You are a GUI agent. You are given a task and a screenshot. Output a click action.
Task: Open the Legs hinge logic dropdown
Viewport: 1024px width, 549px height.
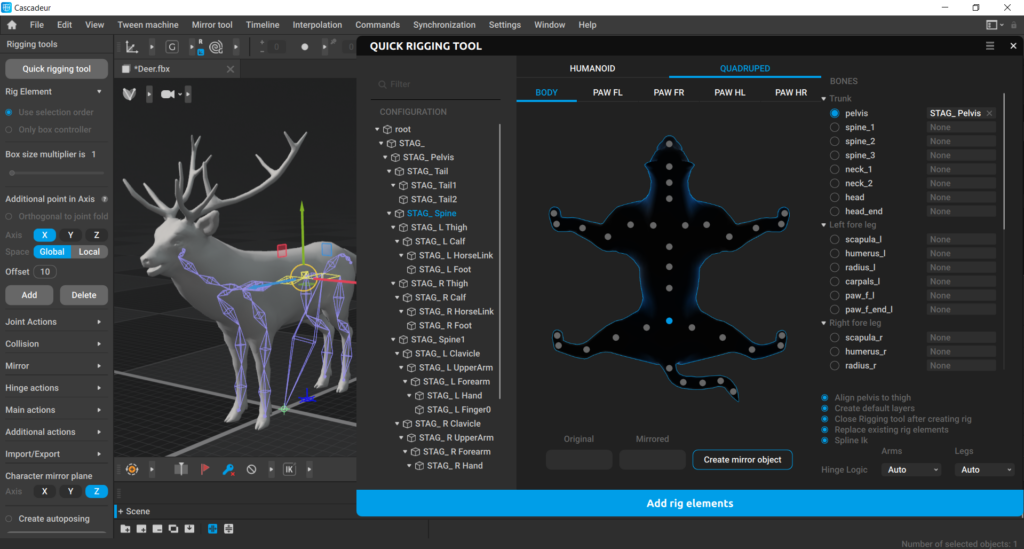click(983, 470)
